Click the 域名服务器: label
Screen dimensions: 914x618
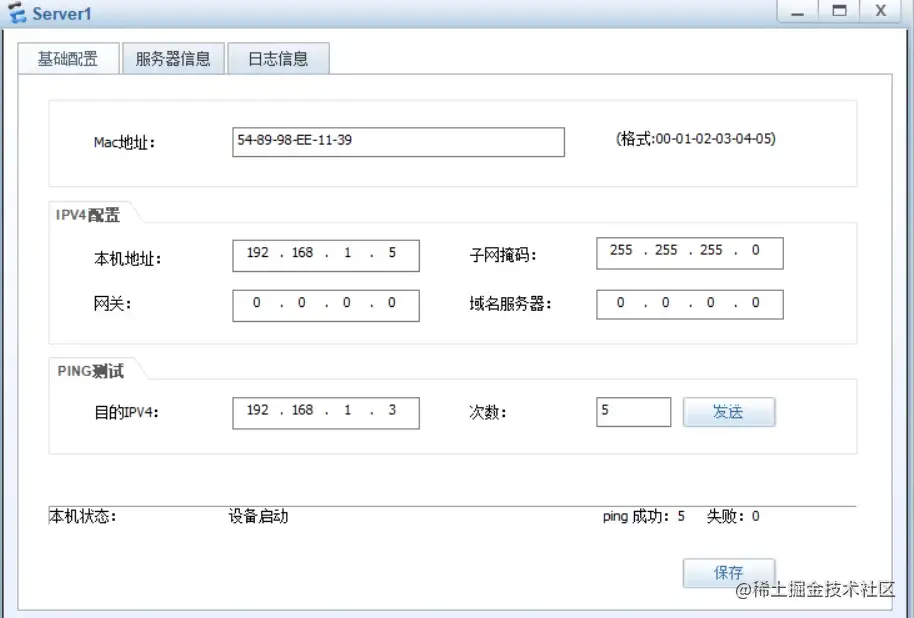click(x=510, y=304)
